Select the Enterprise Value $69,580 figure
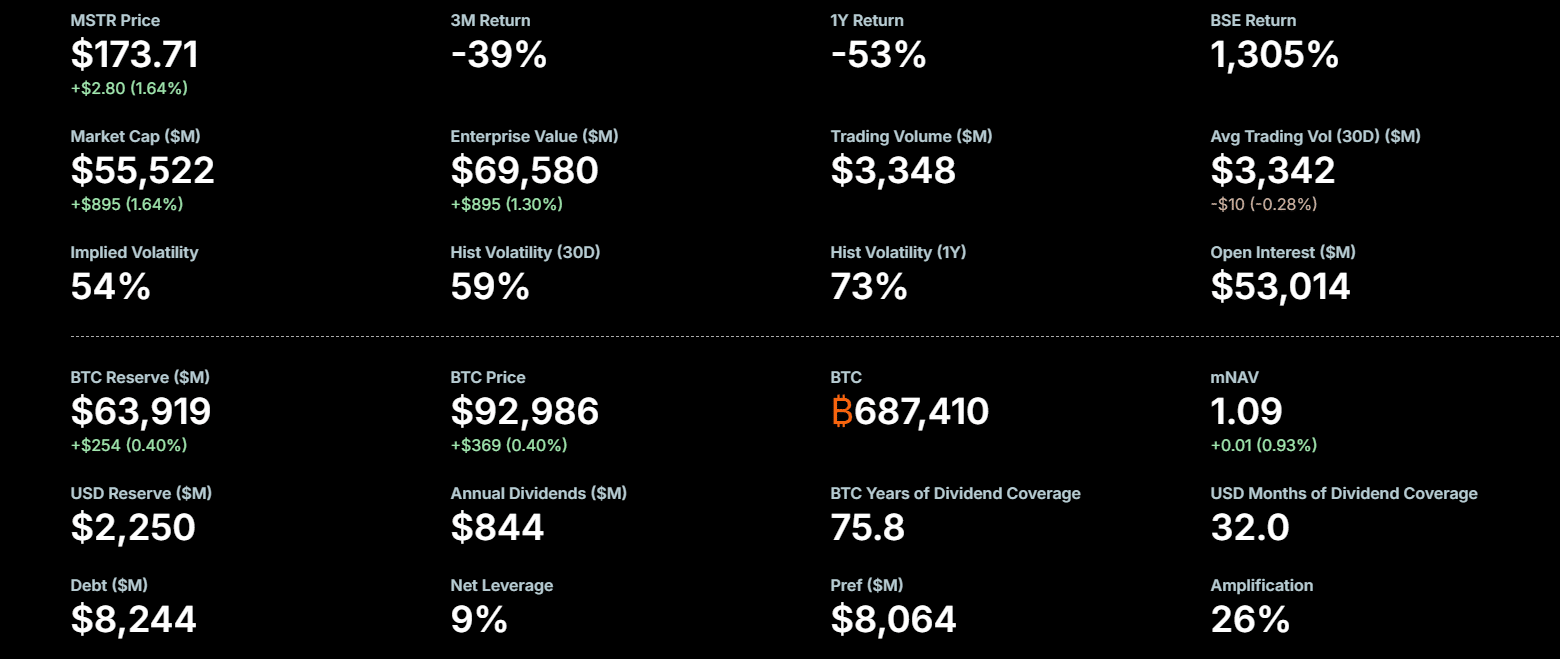The height and width of the screenshot is (659, 1560). pos(524,171)
